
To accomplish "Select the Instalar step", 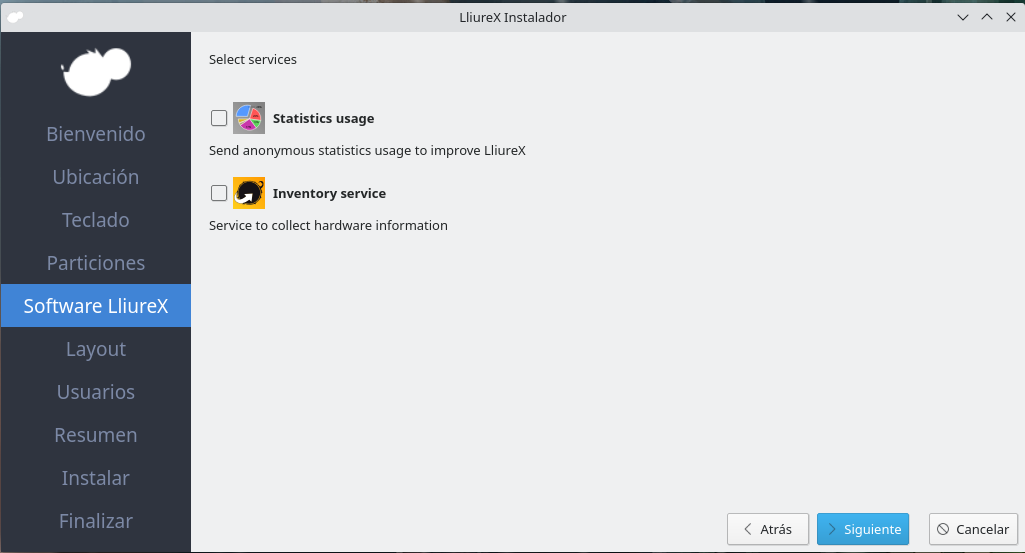I will click(x=96, y=478).
